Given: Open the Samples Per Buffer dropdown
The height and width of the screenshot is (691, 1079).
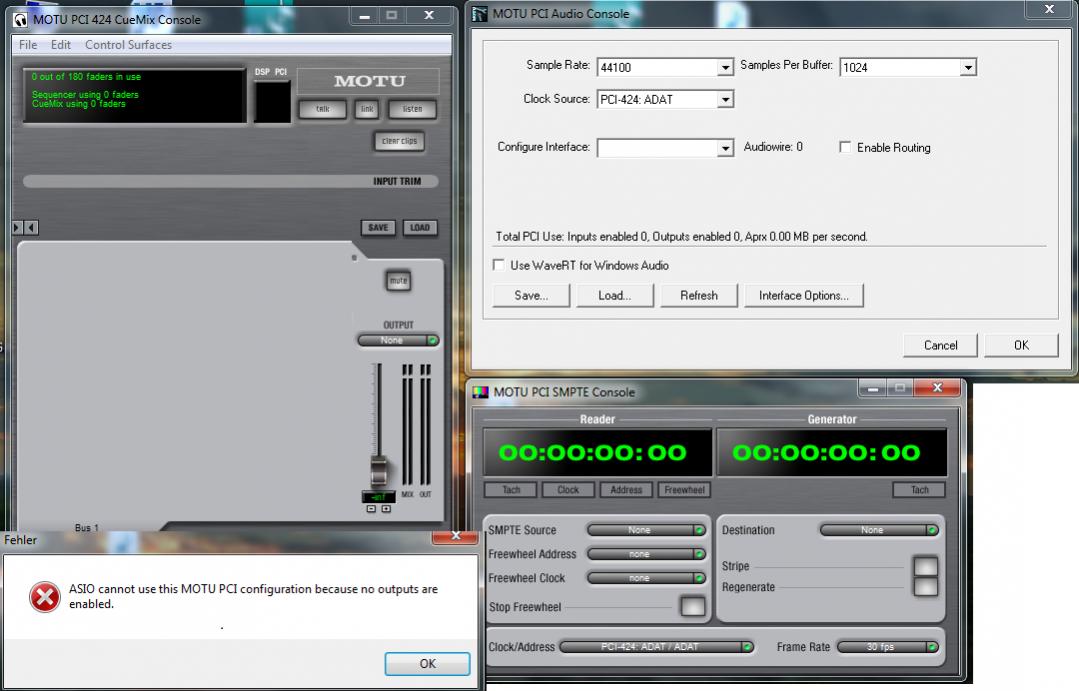Looking at the screenshot, I should [968, 67].
